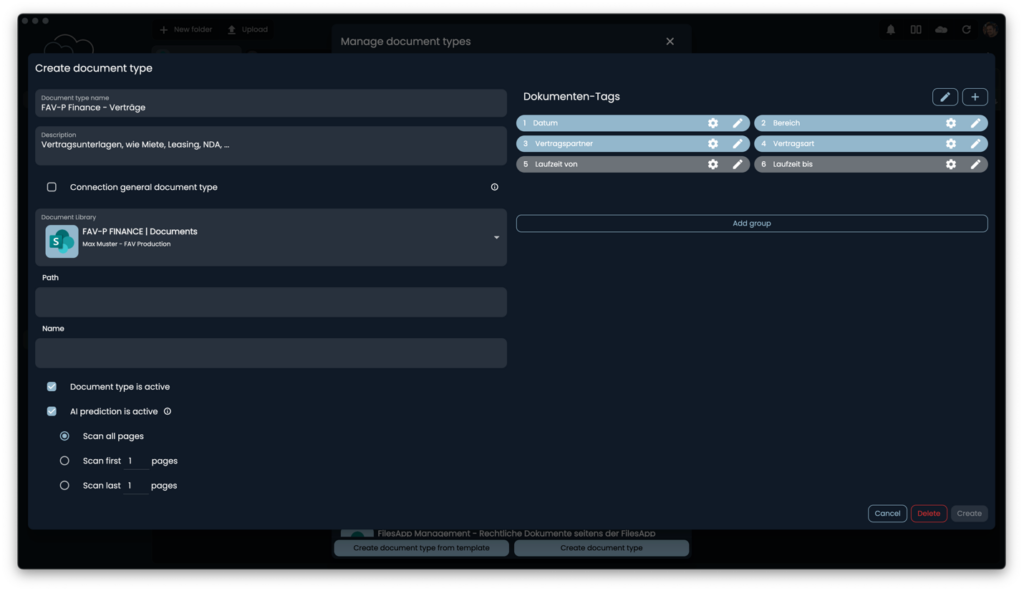Add a new tag with plus button
The height and width of the screenshot is (591, 1024).
pos(975,97)
